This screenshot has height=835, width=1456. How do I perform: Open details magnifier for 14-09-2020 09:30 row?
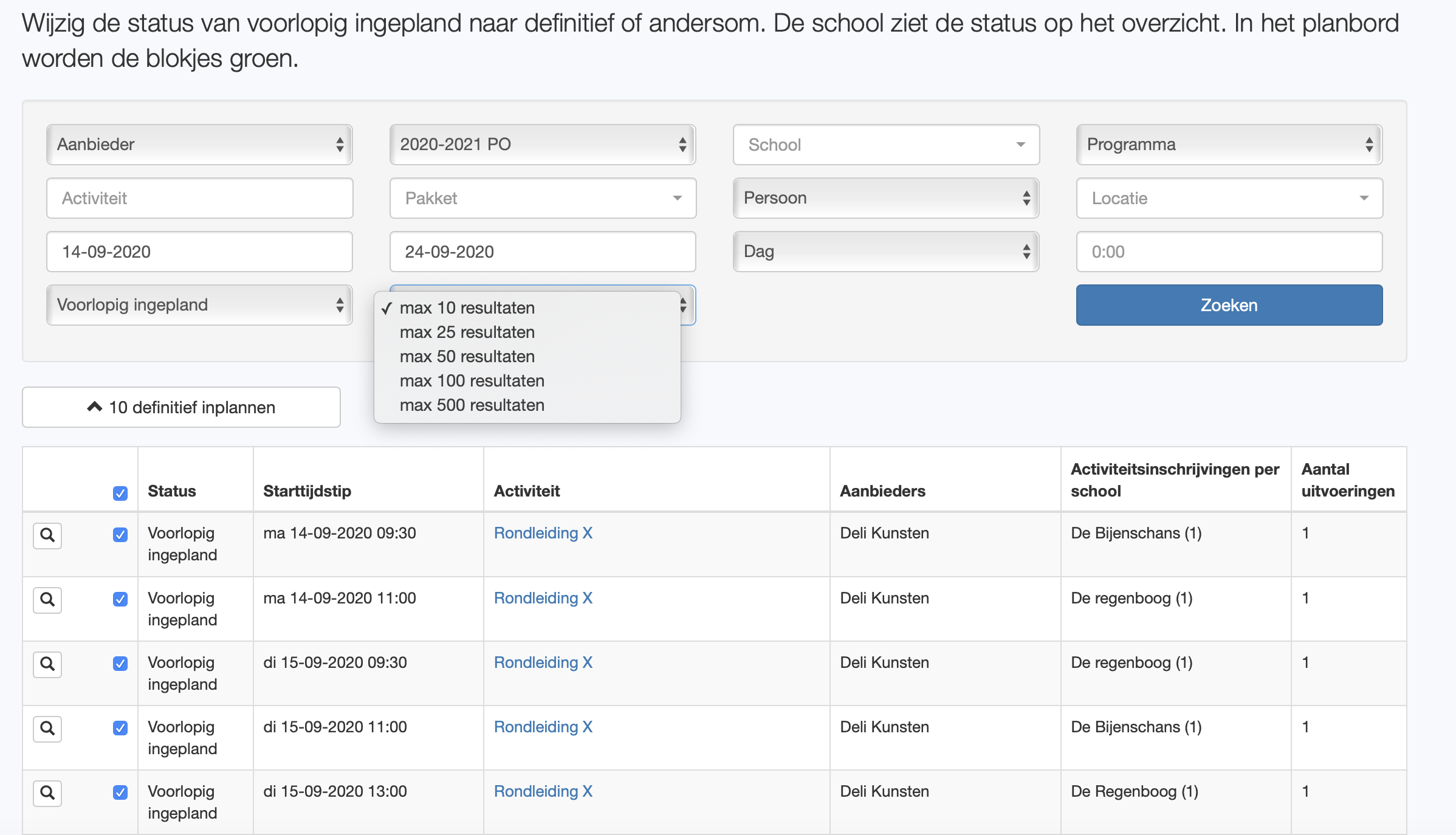coord(47,535)
